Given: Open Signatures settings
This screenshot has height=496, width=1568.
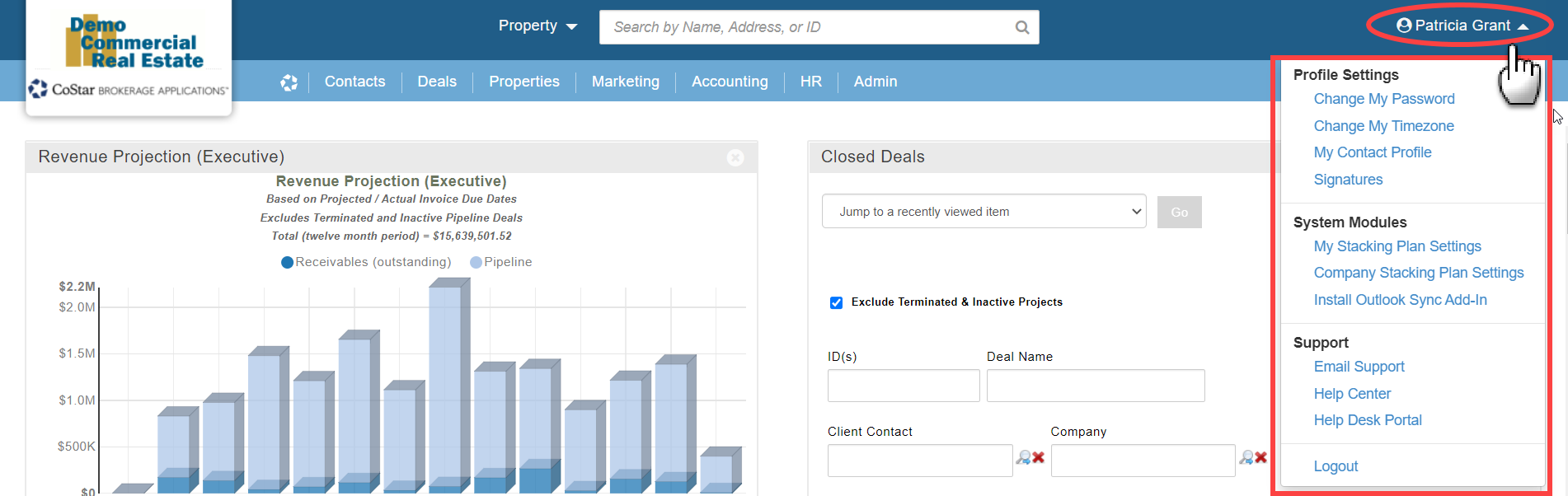Looking at the screenshot, I should click(x=1348, y=180).
